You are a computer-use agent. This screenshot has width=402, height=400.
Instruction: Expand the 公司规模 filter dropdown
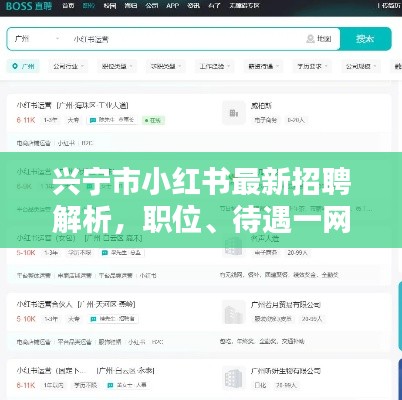361,66
